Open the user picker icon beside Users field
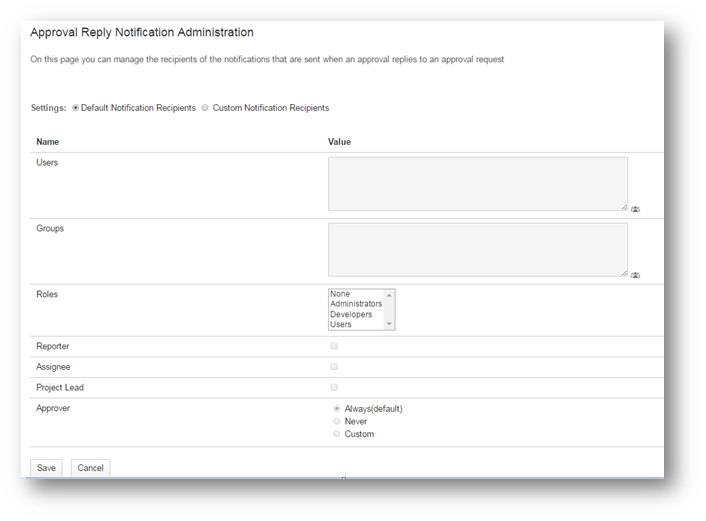 coord(635,209)
